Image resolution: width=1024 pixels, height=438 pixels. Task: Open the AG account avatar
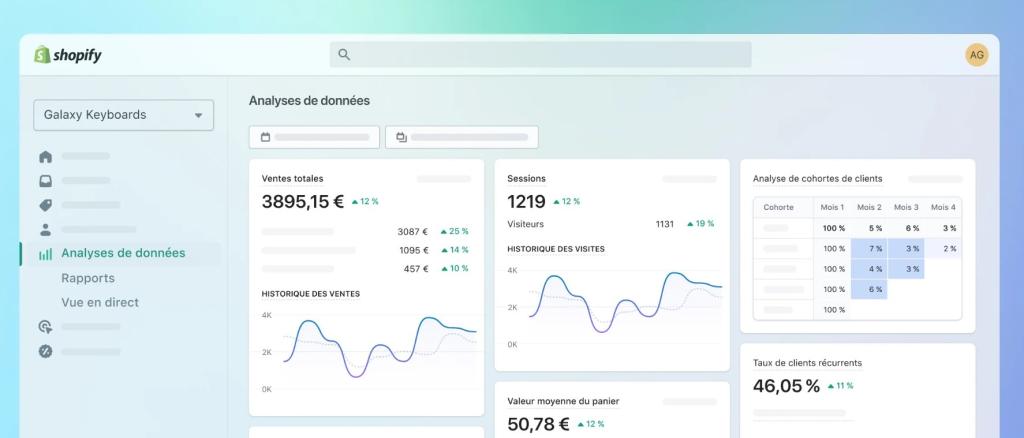976,55
